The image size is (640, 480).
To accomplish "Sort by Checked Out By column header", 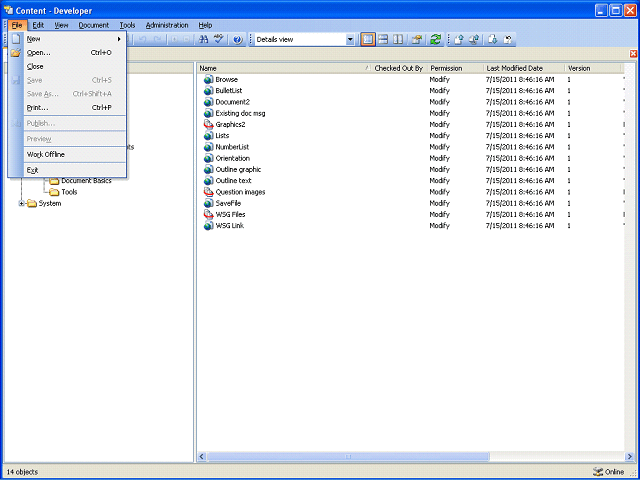I will 399,68.
